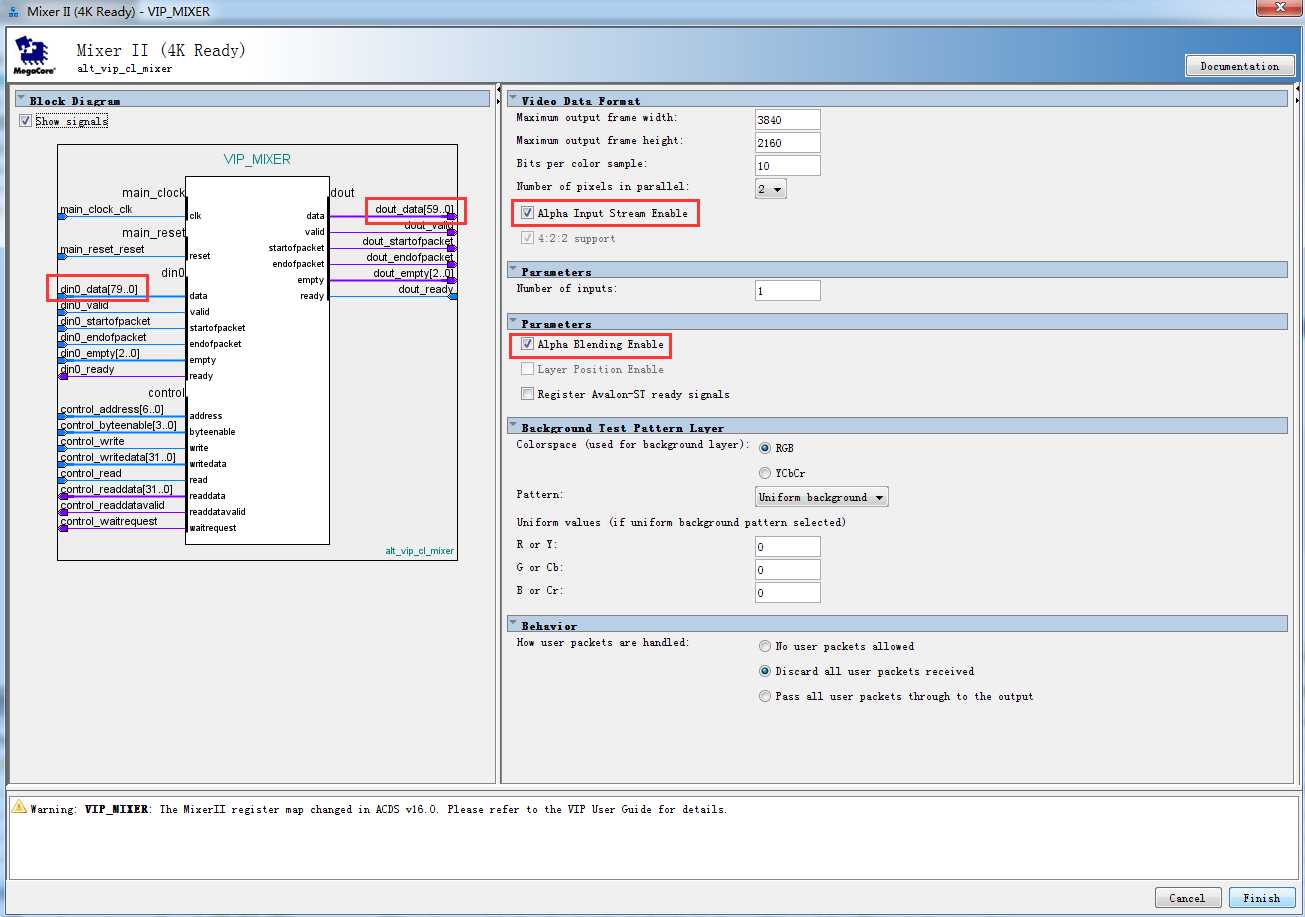Collapse the Behavior section
1305x917 pixels.
click(x=513, y=625)
